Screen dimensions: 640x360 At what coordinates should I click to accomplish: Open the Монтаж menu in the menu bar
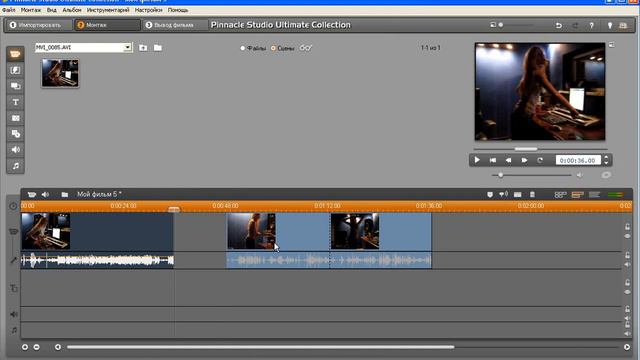click(x=31, y=10)
